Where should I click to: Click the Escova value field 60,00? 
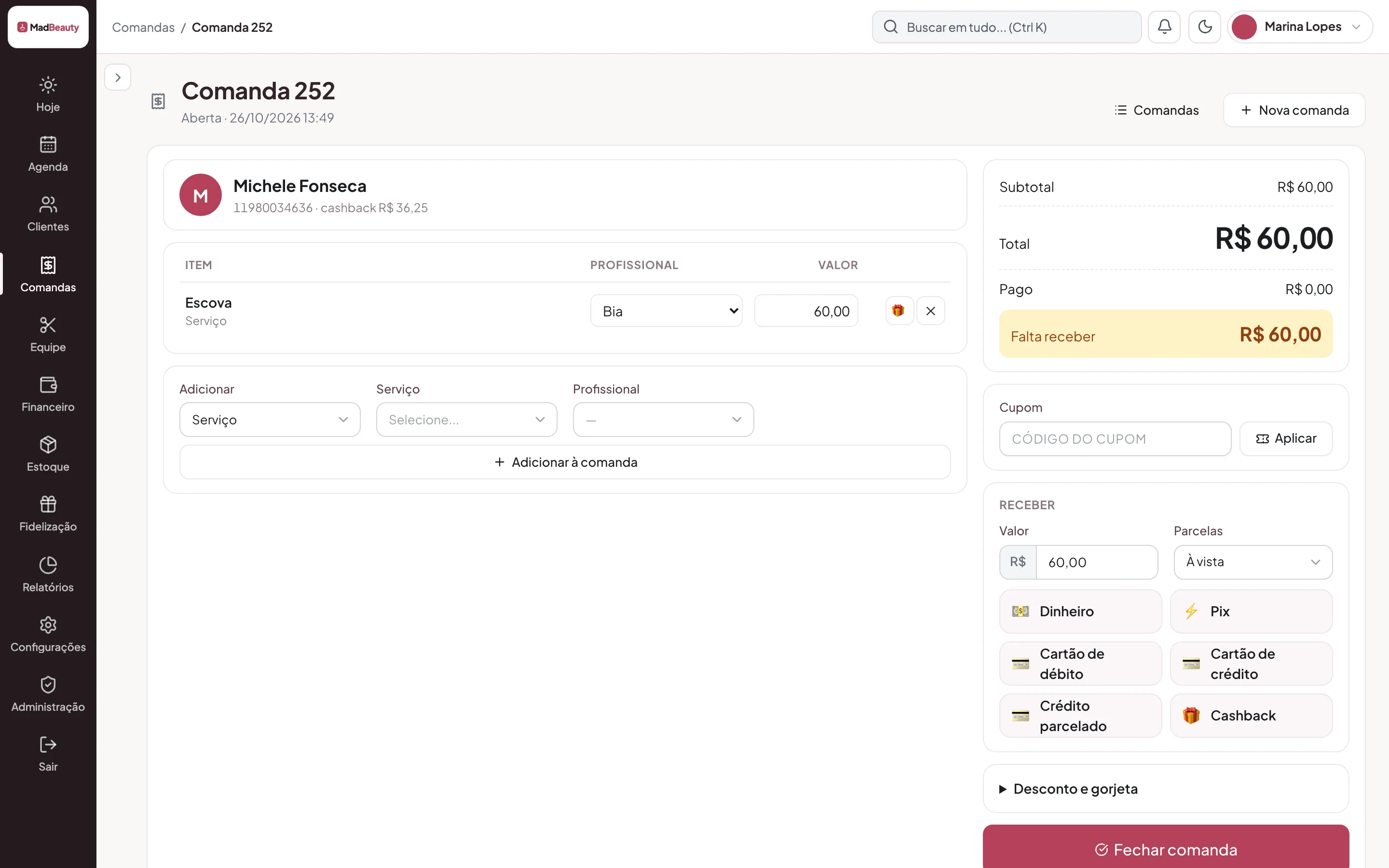tap(806, 311)
